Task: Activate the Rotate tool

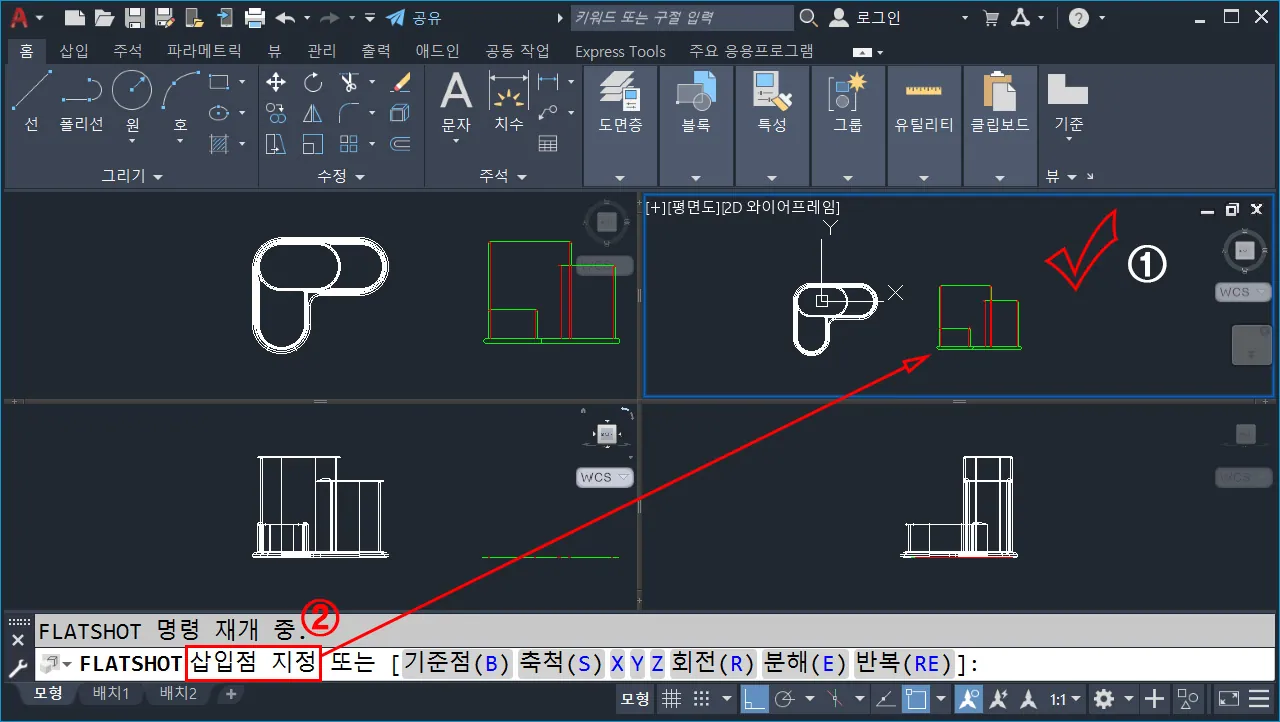Action: click(313, 82)
